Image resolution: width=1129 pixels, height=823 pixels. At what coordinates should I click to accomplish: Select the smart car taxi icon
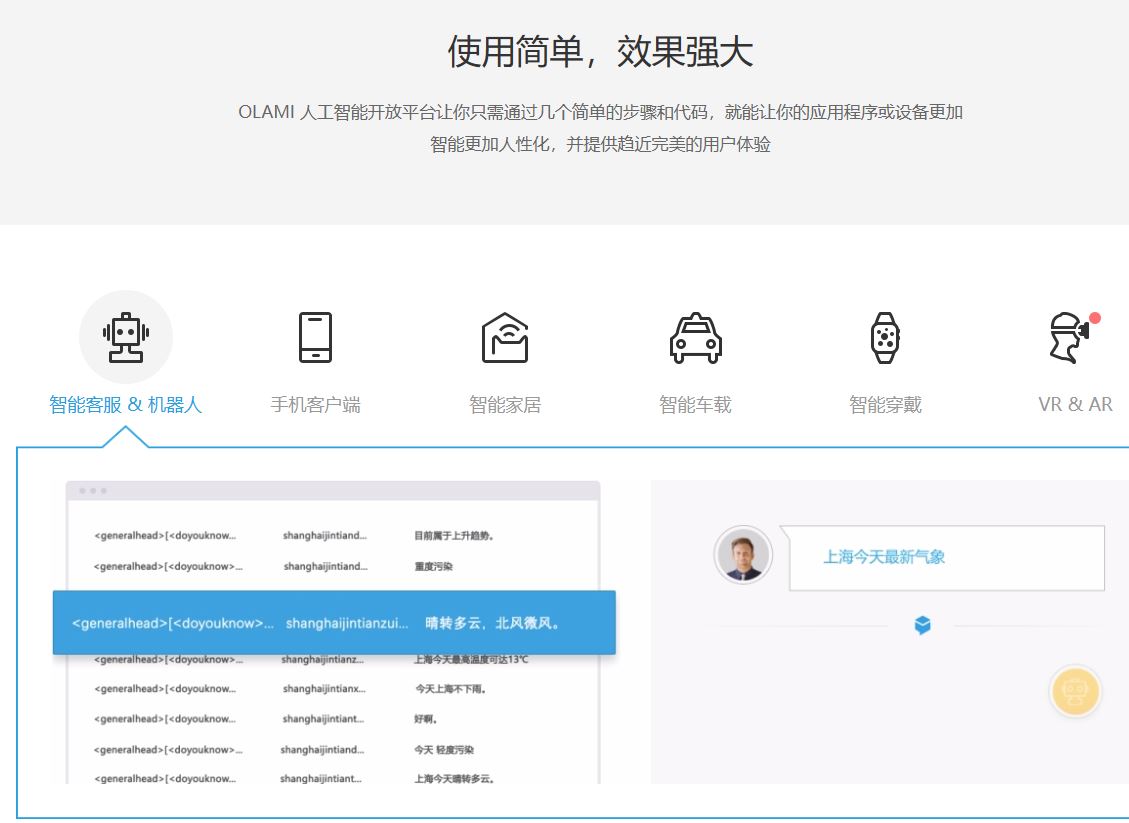pos(695,337)
